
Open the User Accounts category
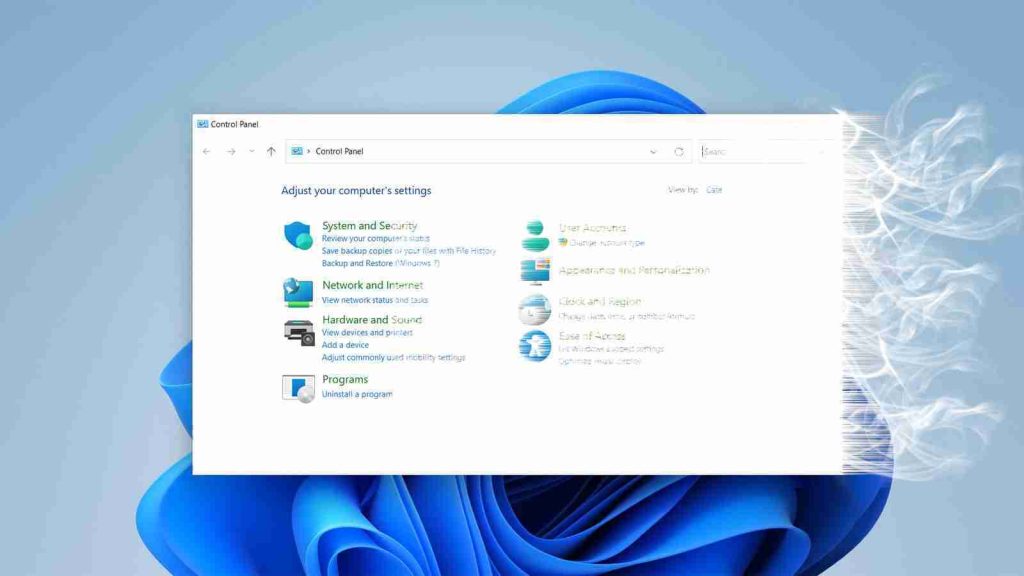(x=592, y=228)
